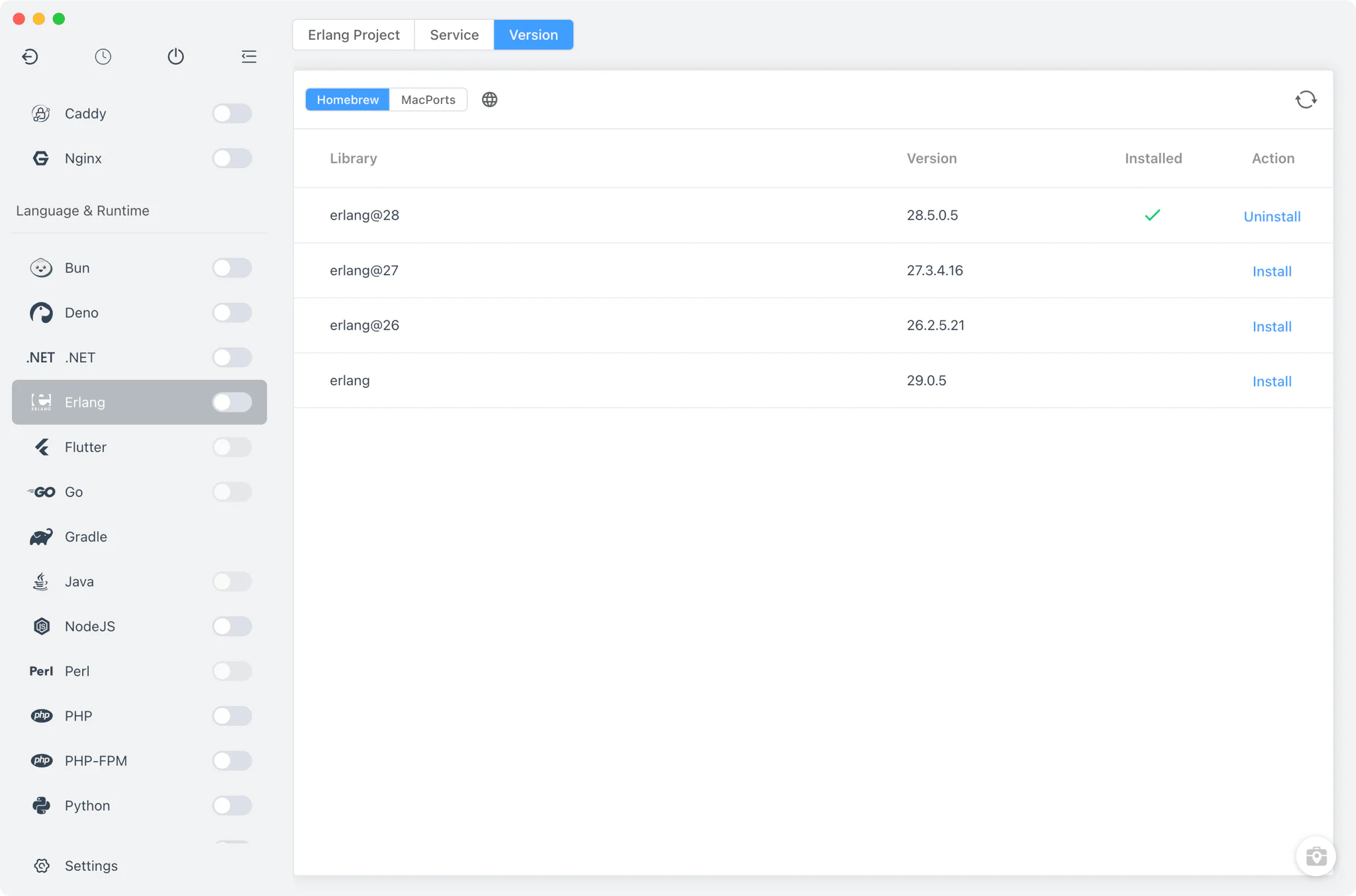This screenshot has width=1356, height=896.
Task: Click the Nginx logo icon
Action: (x=41, y=158)
